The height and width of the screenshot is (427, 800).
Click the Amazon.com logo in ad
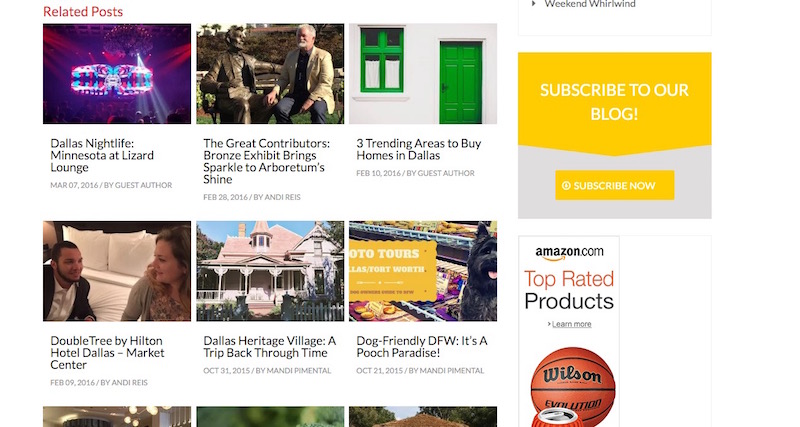click(x=569, y=252)
